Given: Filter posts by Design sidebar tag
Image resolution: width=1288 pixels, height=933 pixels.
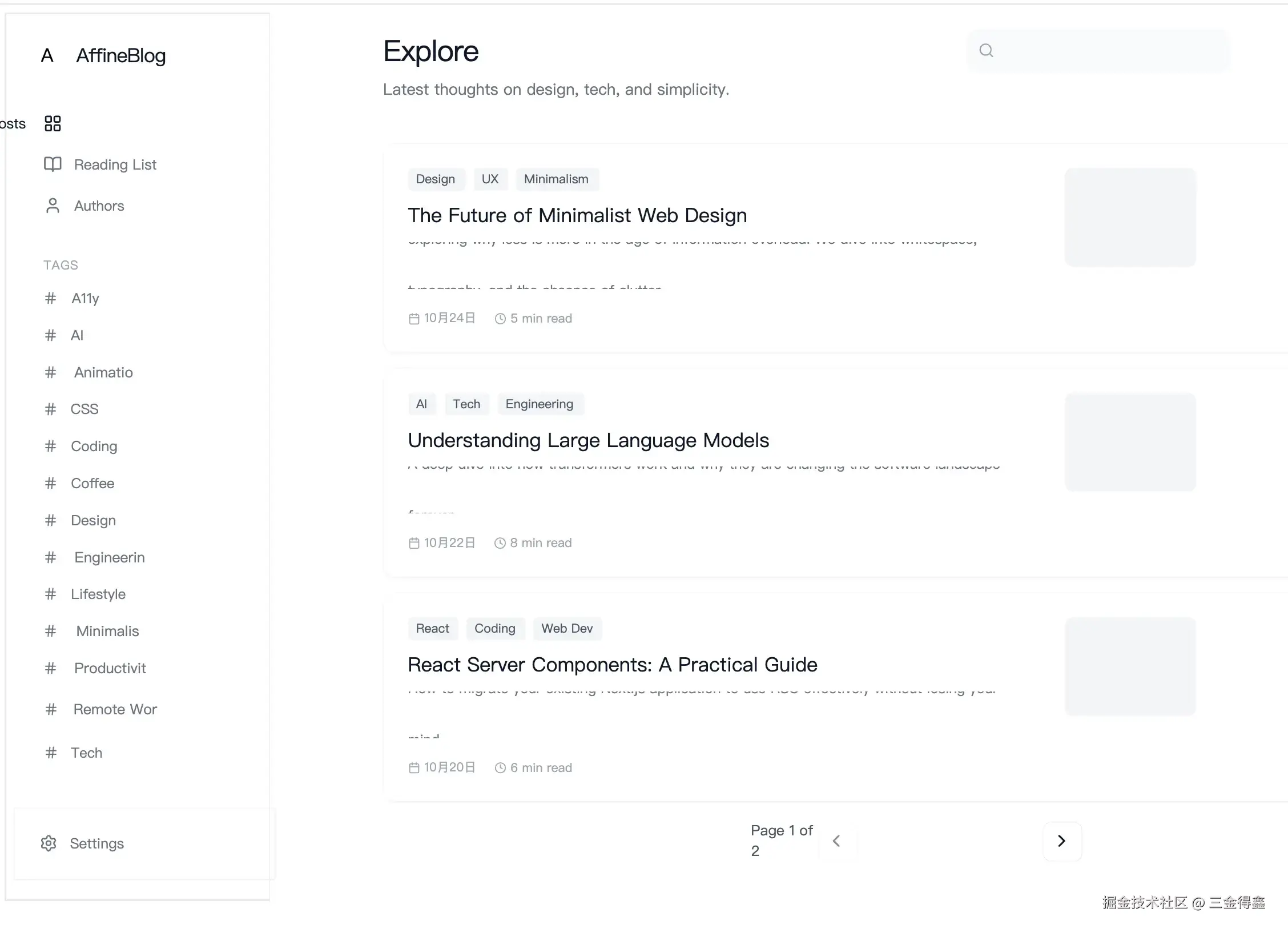Looking at the screenshot, I should coord(93,520).
